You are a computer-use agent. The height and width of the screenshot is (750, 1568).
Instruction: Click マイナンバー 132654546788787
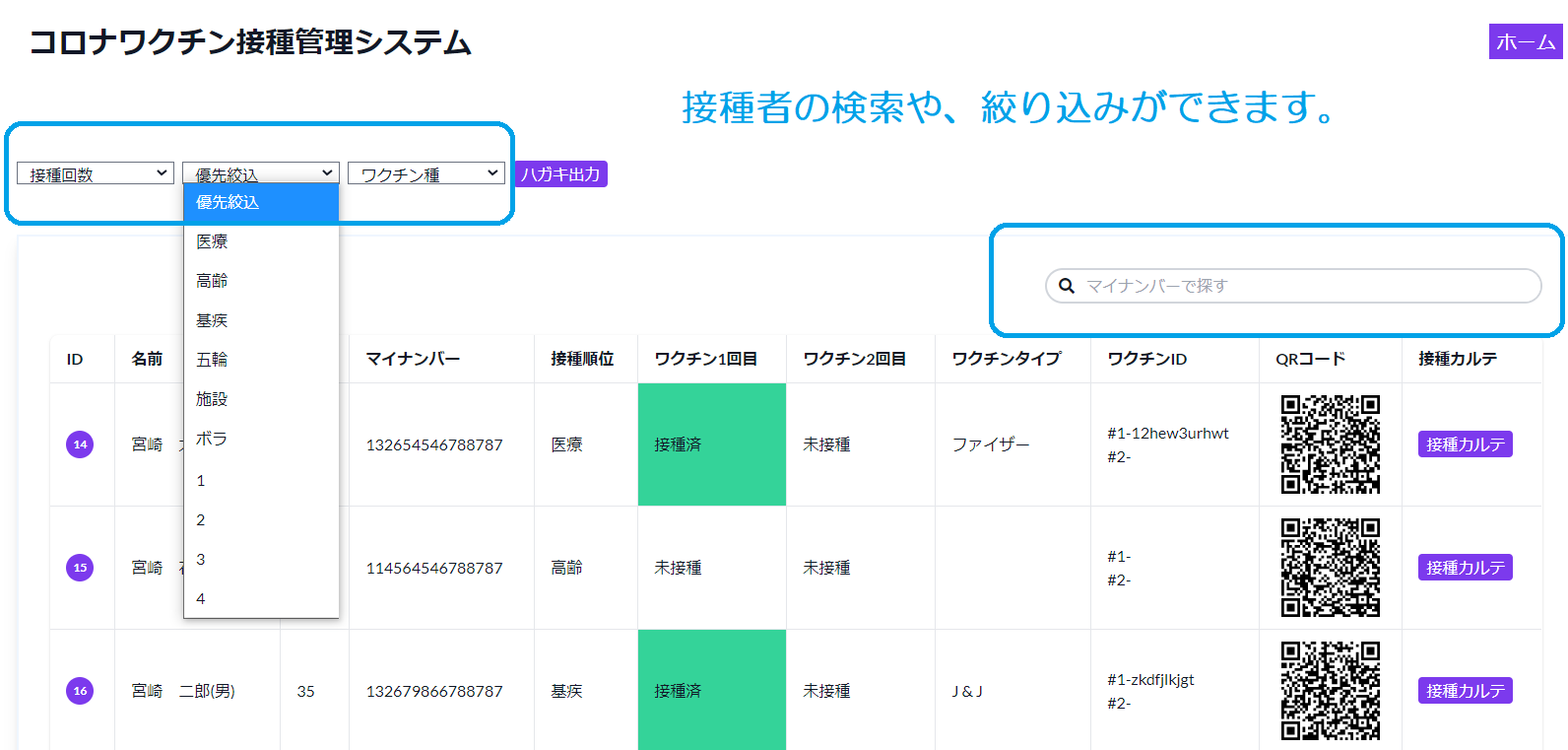click(x=434, y=444)
